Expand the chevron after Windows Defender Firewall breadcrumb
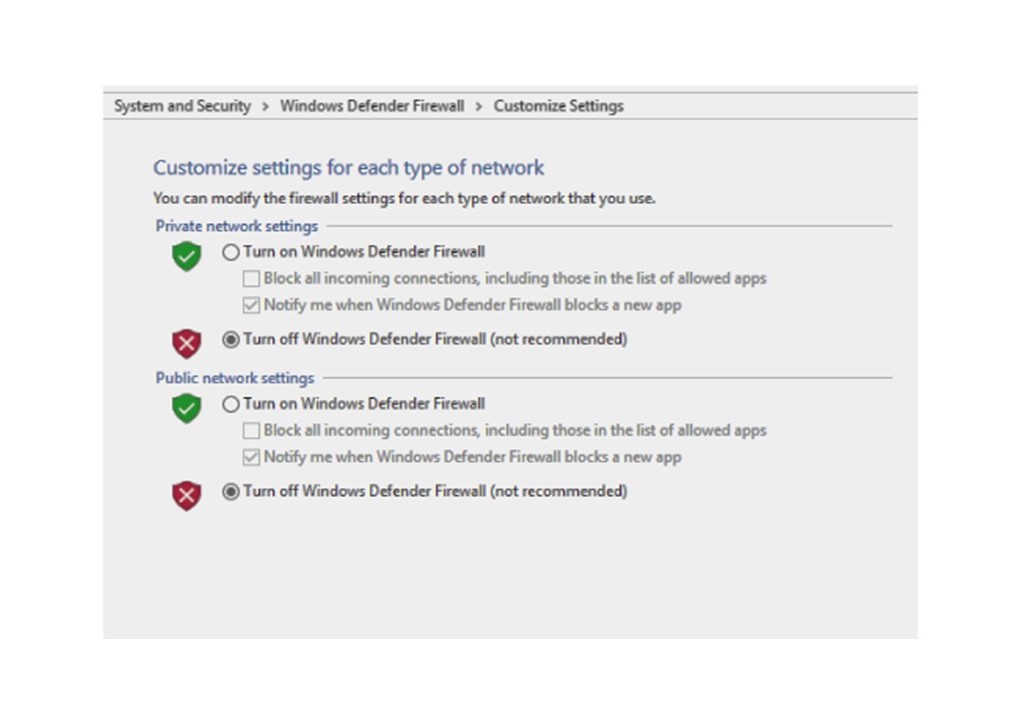This screenshot has height=719, width=1024. click(479, 106)
